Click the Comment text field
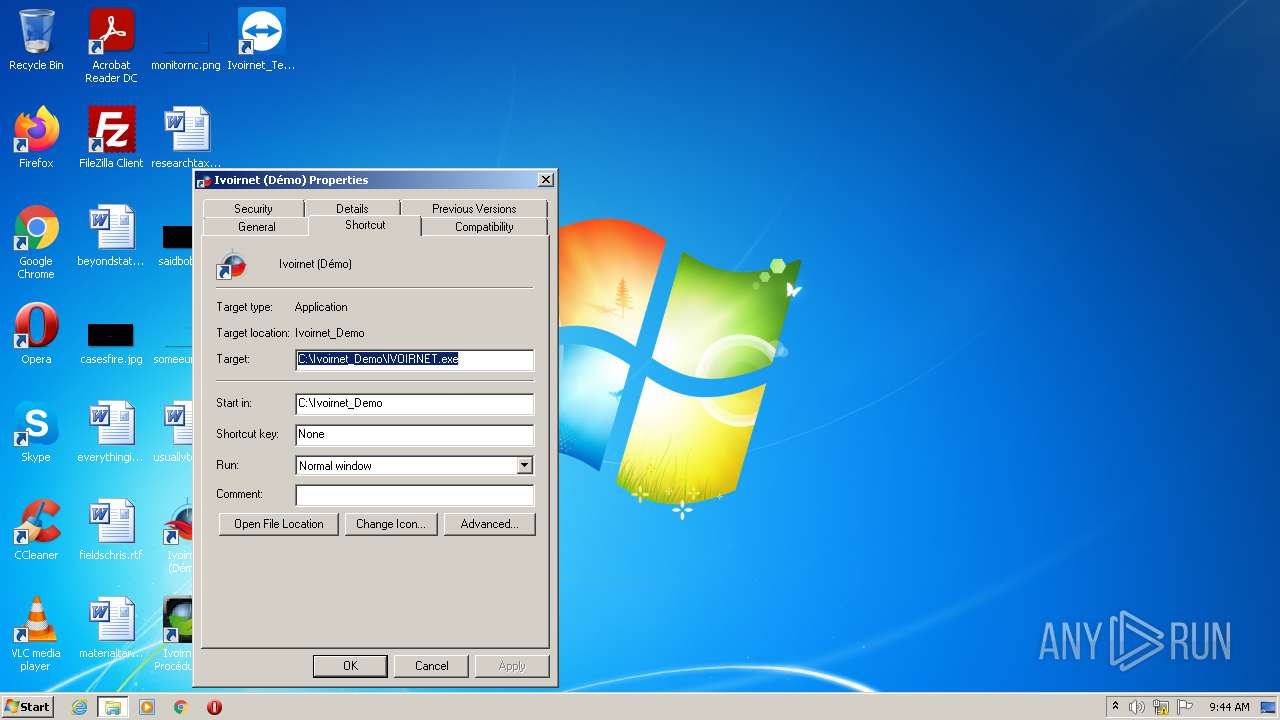Image resolution: width=1280 pixels, height=720 pixels. click(415, 495)
